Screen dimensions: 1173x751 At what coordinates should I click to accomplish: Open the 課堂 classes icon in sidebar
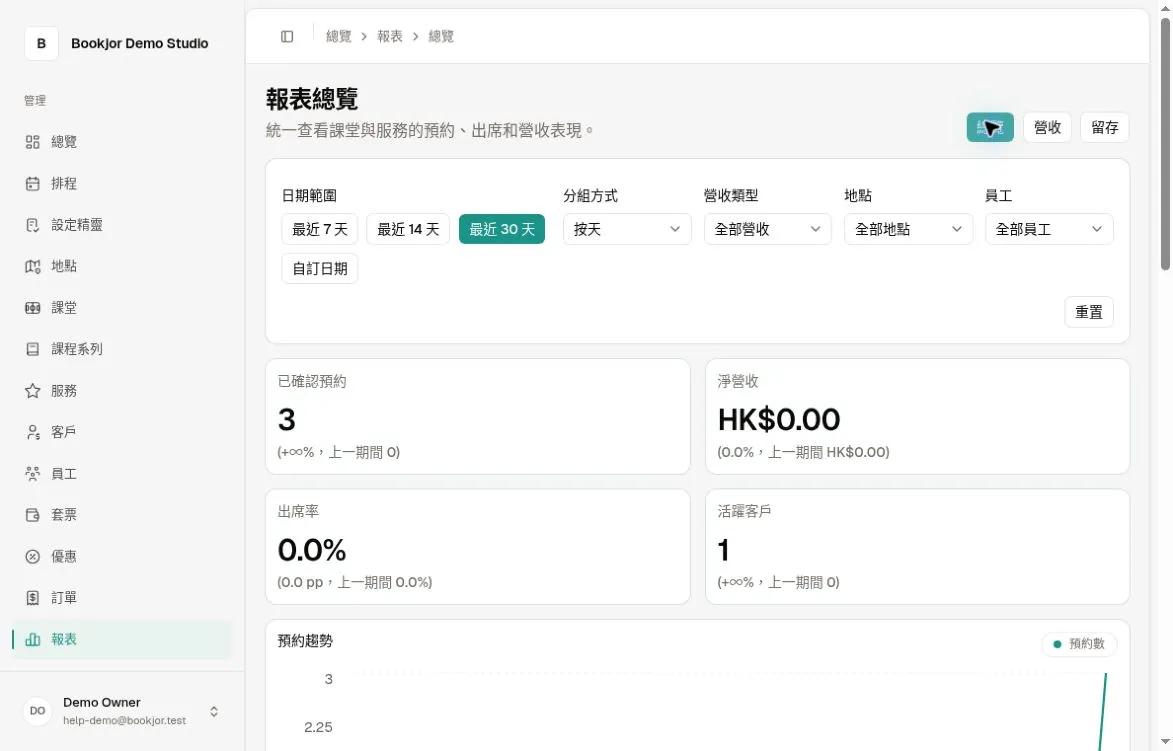tap(32, 308)
